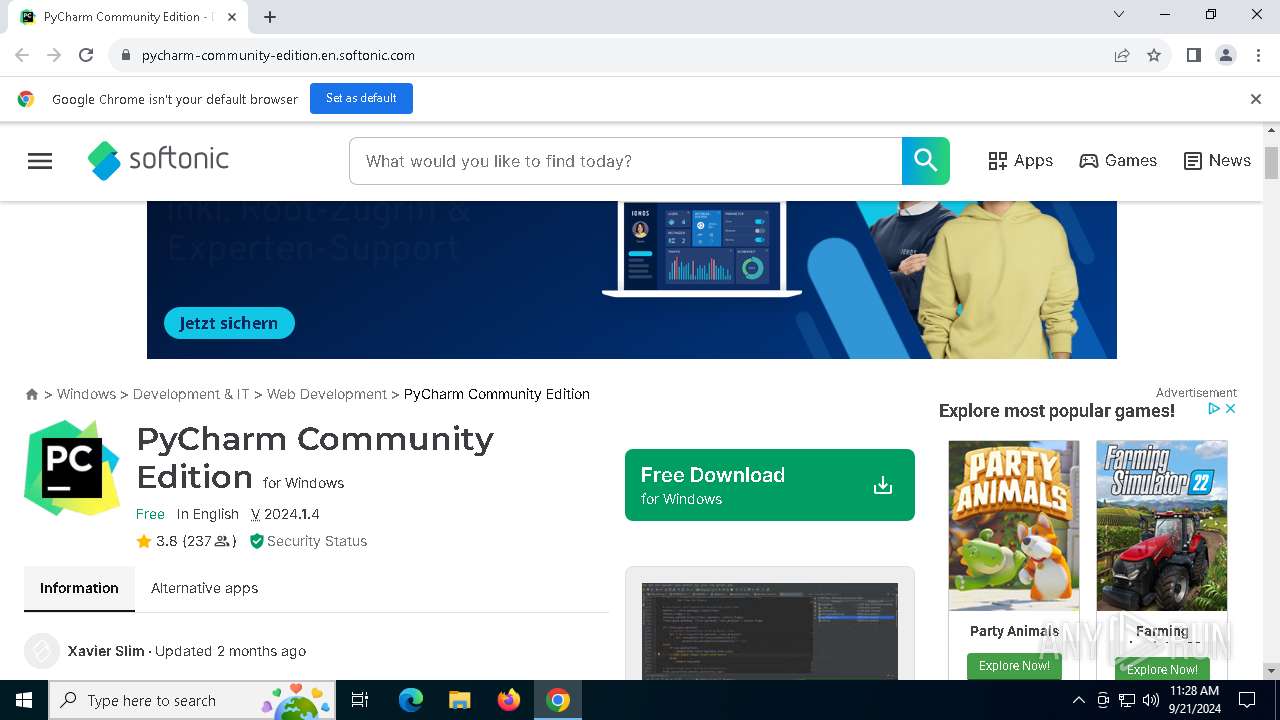Screen dimensions: 1280x720
Task: Open File Explorer from the taskbar
Action: (x=459, y=700)
